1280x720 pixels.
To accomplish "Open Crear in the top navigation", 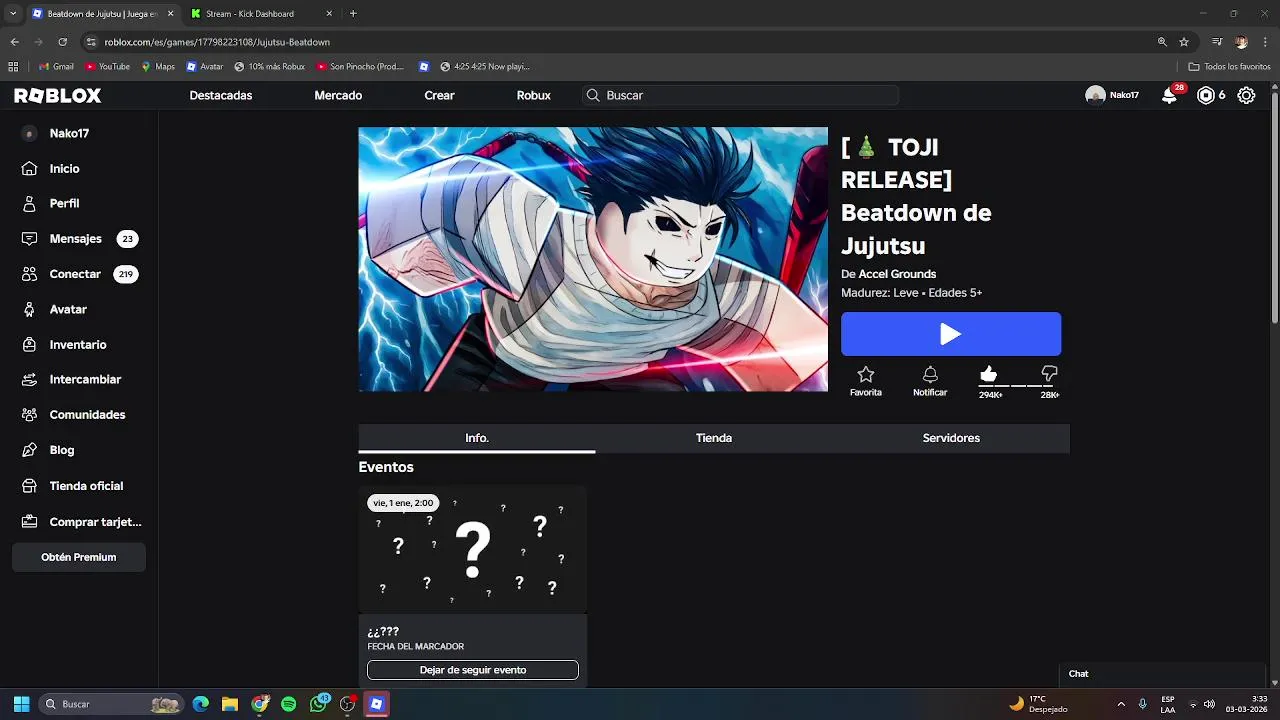I will click(x=439, y=96).
